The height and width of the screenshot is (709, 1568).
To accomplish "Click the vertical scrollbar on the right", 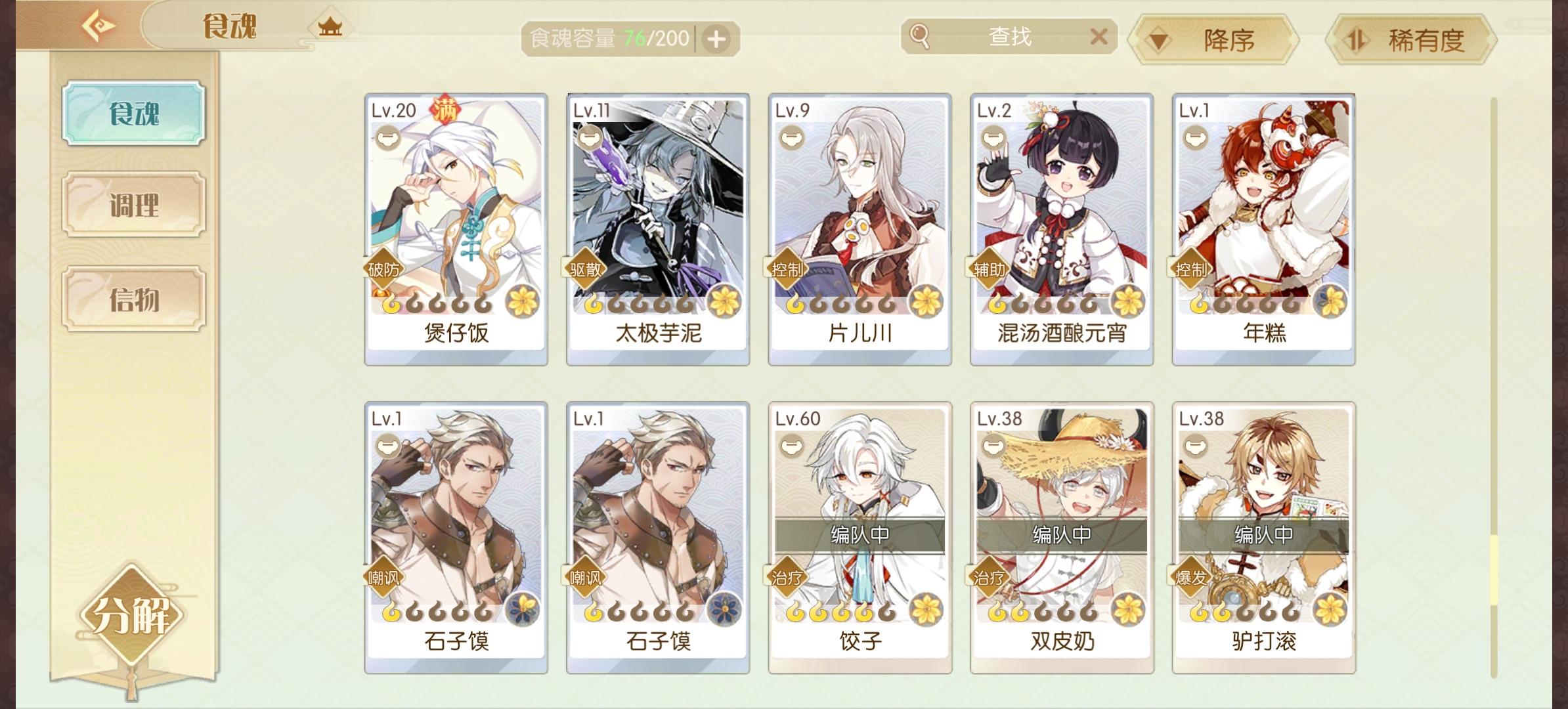I will click(1494, 387).
